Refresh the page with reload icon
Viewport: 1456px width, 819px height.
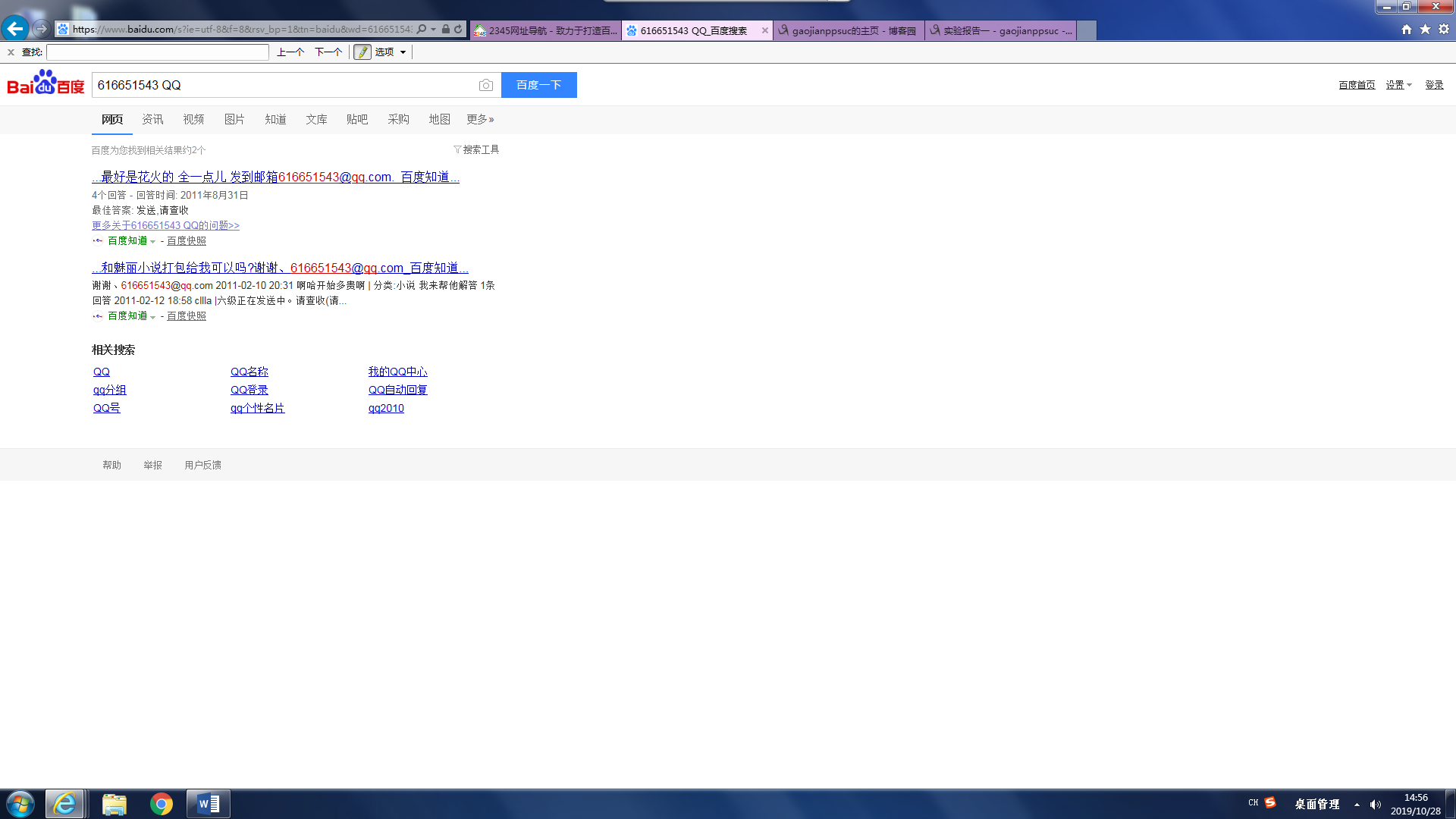pyautogui.click(x=458, y=30)
